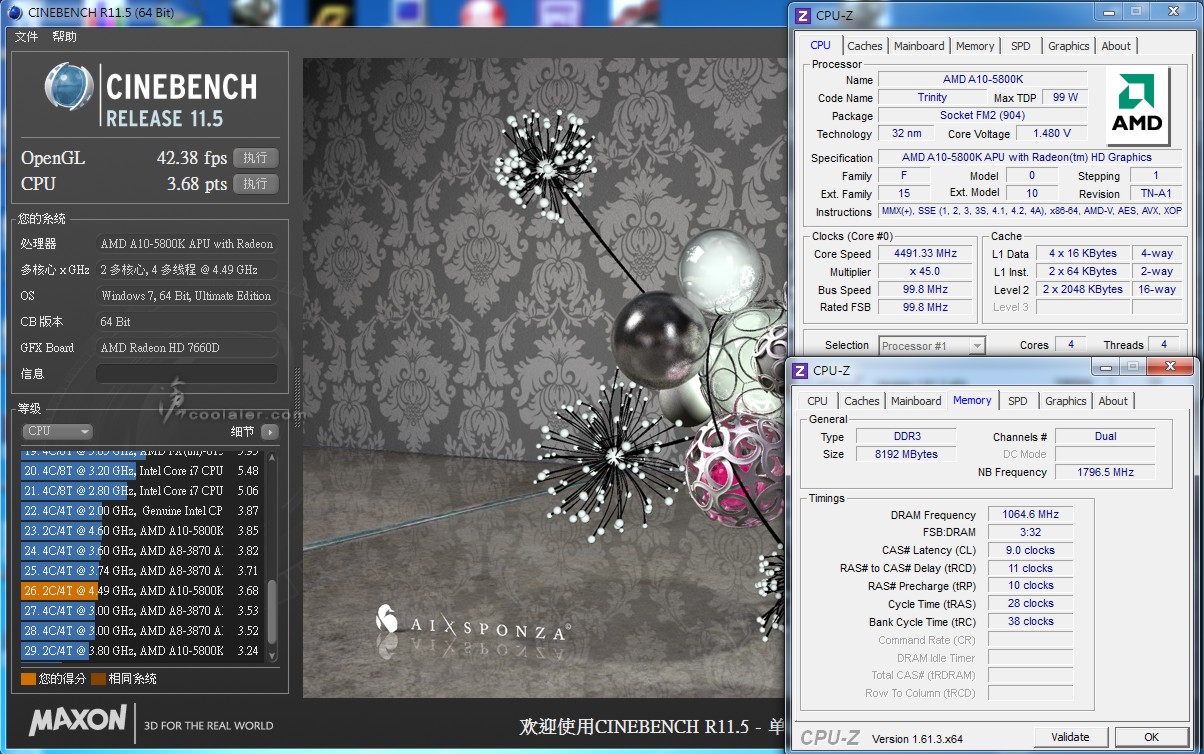
Task: Select ranking row 21 at 2.80 GHz
Action: click(x=142, y=491)
